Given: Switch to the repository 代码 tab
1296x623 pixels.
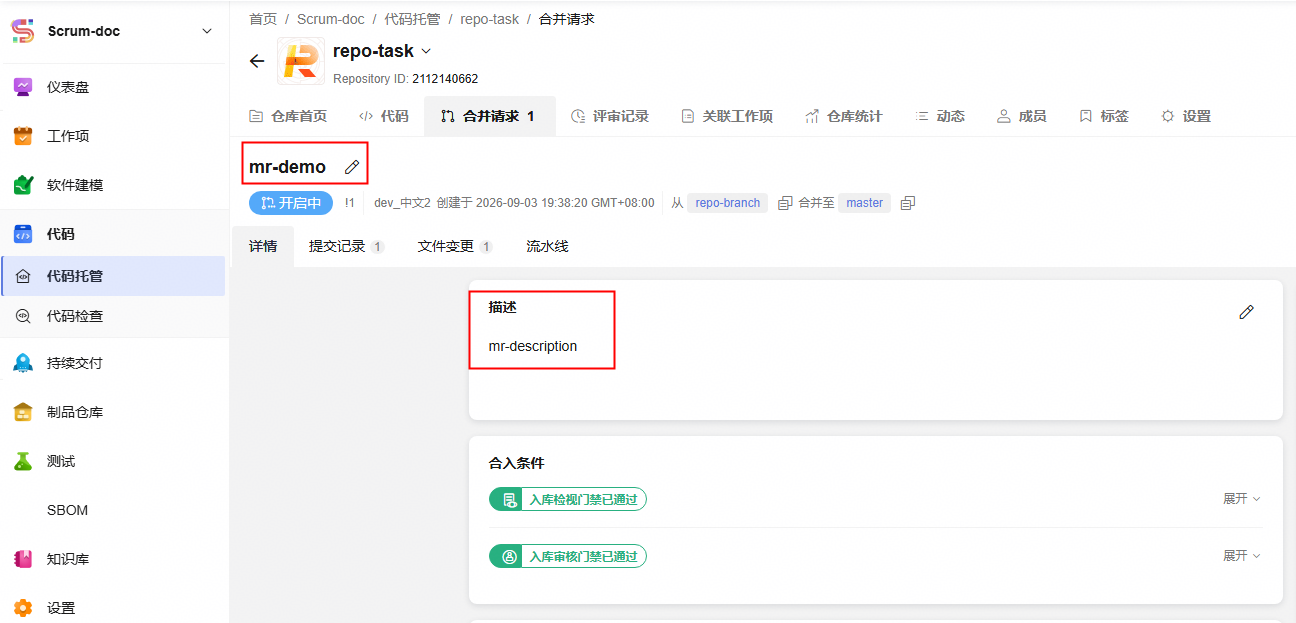Looking at the screenshot, I should pyautogui.click(x=384, y=116).
